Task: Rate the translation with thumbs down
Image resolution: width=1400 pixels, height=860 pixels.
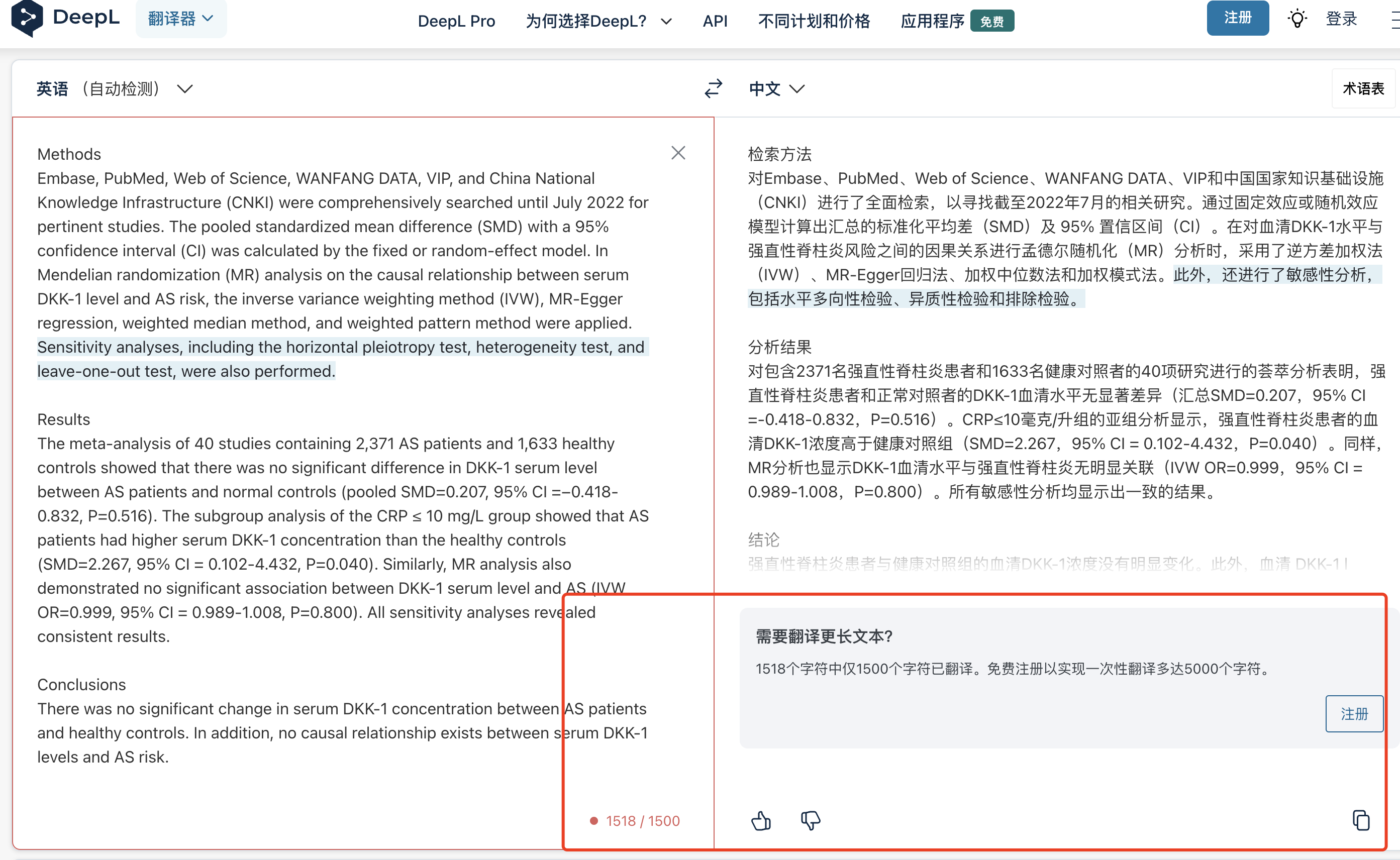Action: tap(811, 821)
